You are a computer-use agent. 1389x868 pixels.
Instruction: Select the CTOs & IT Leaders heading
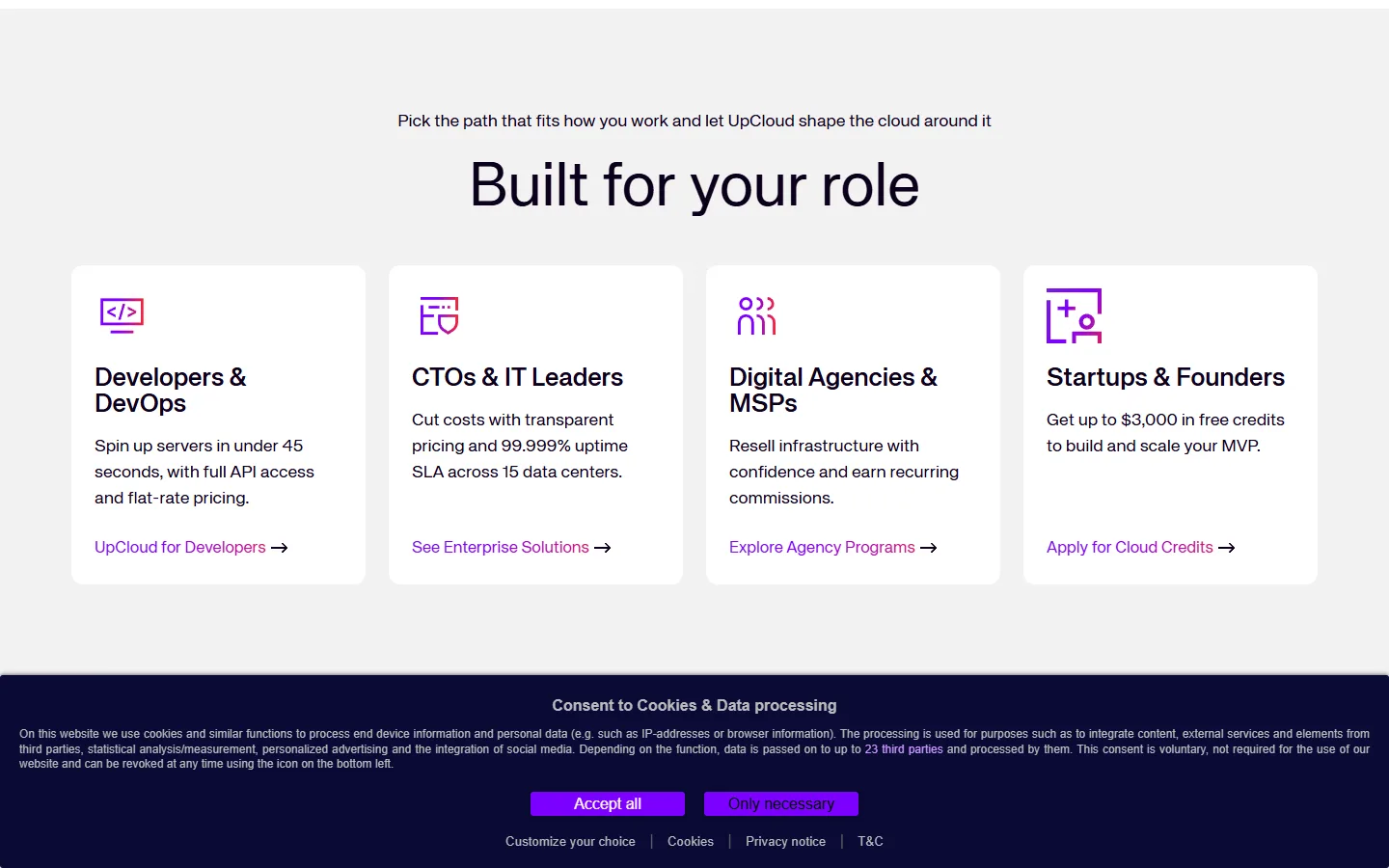[517, 377]
